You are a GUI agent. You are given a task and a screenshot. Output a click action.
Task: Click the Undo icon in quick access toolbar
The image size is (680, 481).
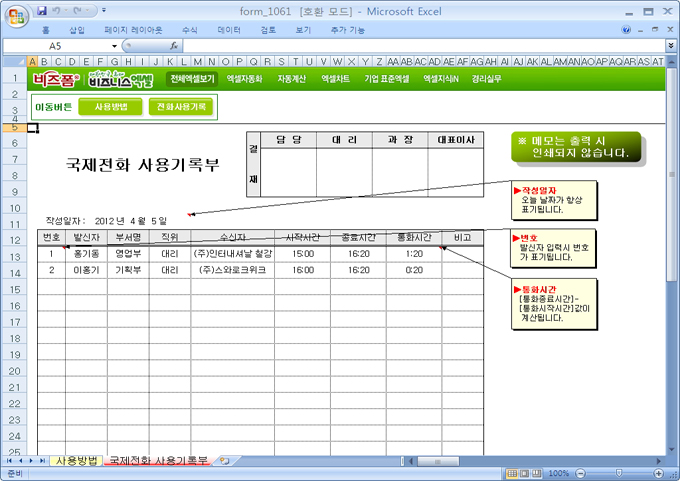pyautogui.click(x=57, y=10)
